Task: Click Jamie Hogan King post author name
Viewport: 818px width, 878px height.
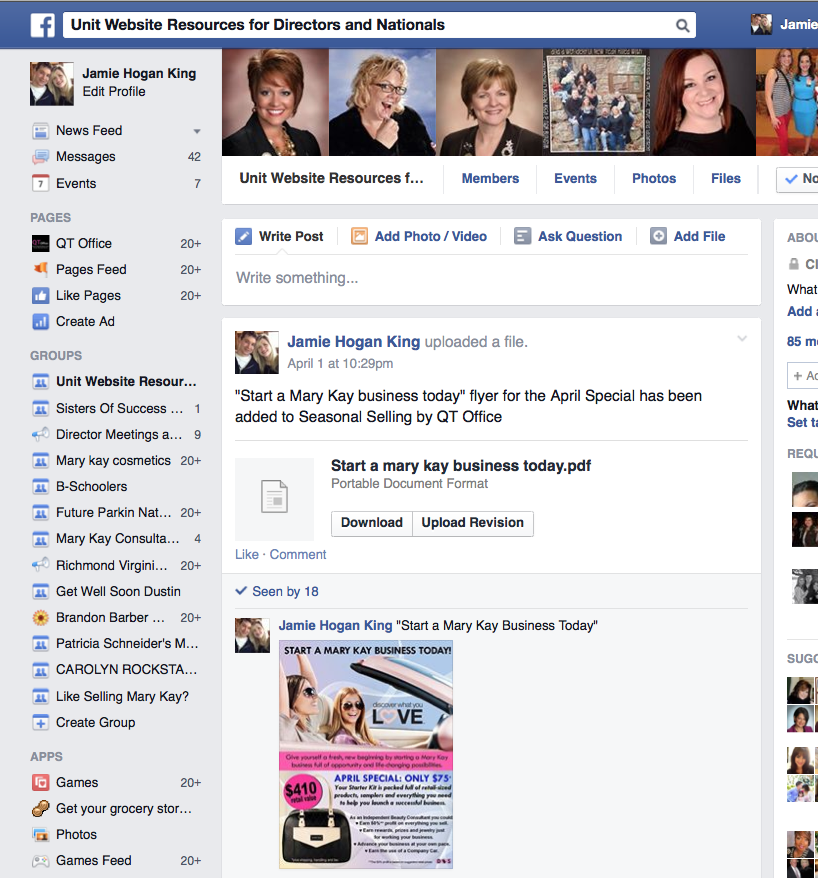Action: pos(353,342)
